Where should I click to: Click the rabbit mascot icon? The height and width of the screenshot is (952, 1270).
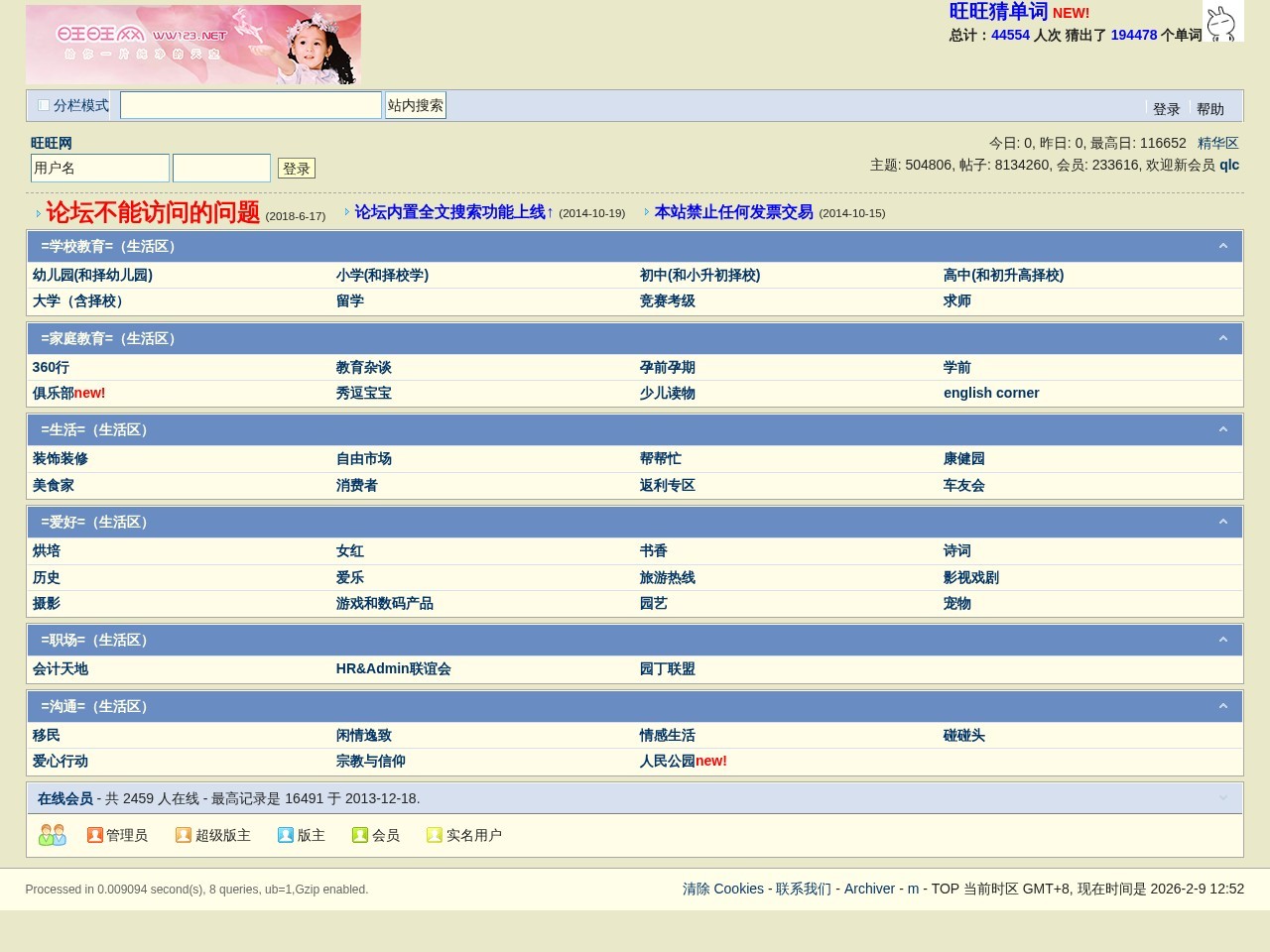(x=1222, y=21)
